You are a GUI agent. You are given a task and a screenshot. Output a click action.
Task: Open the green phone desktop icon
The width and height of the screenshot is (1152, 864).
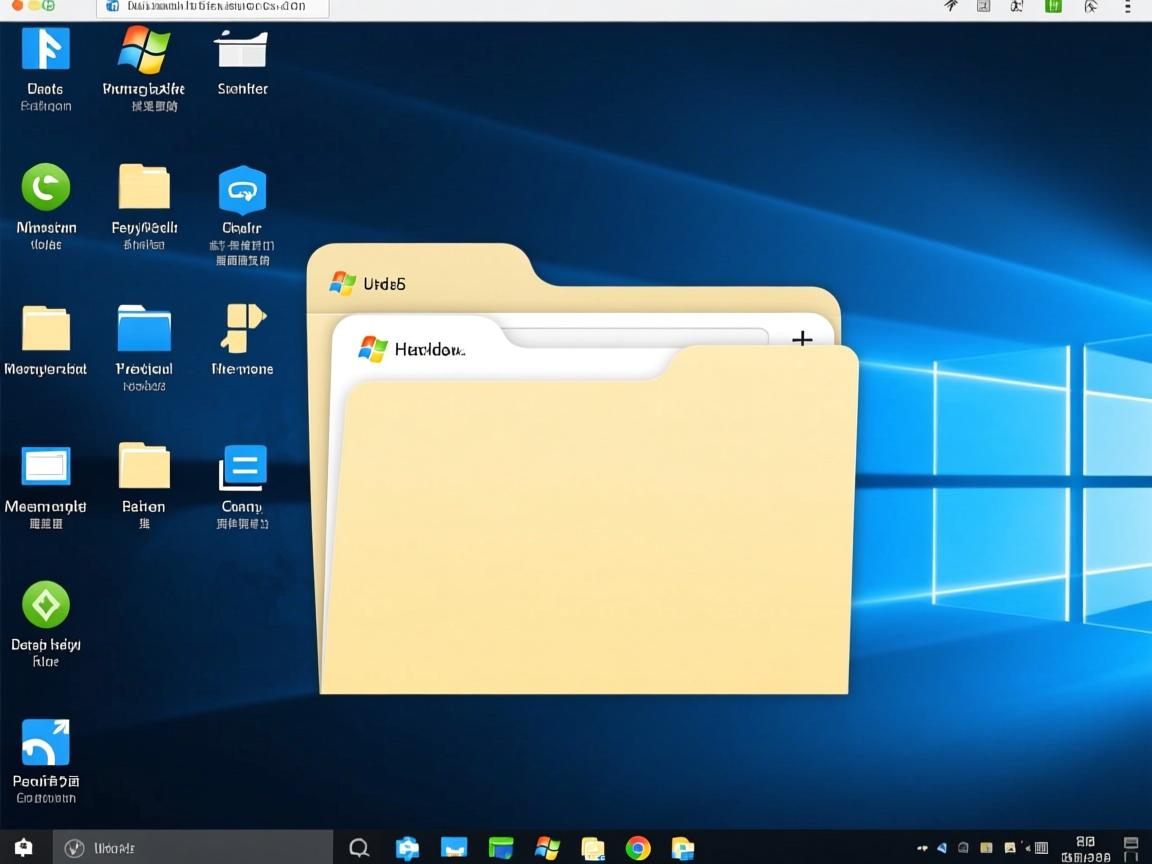[46, 187]
